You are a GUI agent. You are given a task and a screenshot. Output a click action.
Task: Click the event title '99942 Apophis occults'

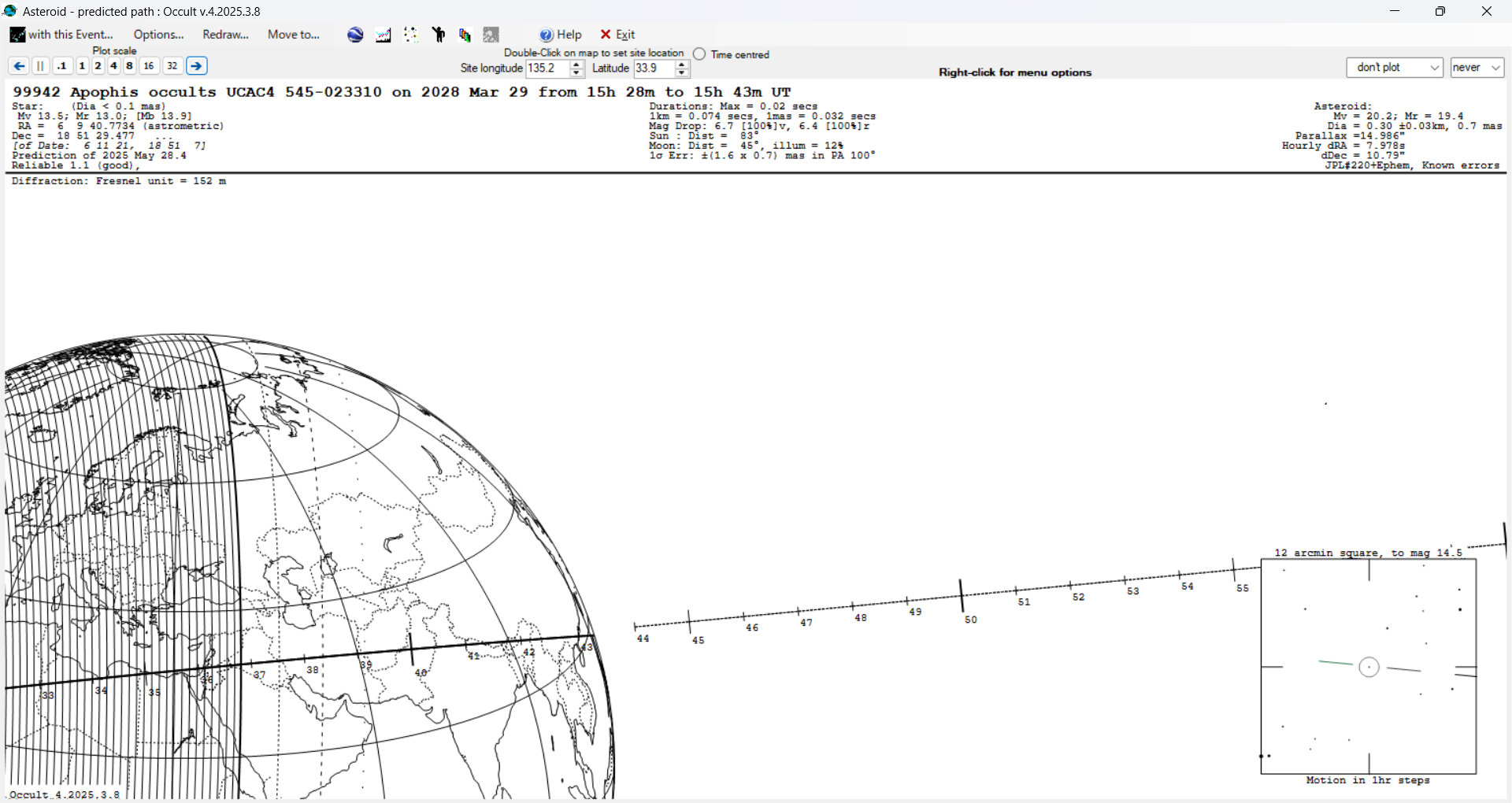coord(114,92)
